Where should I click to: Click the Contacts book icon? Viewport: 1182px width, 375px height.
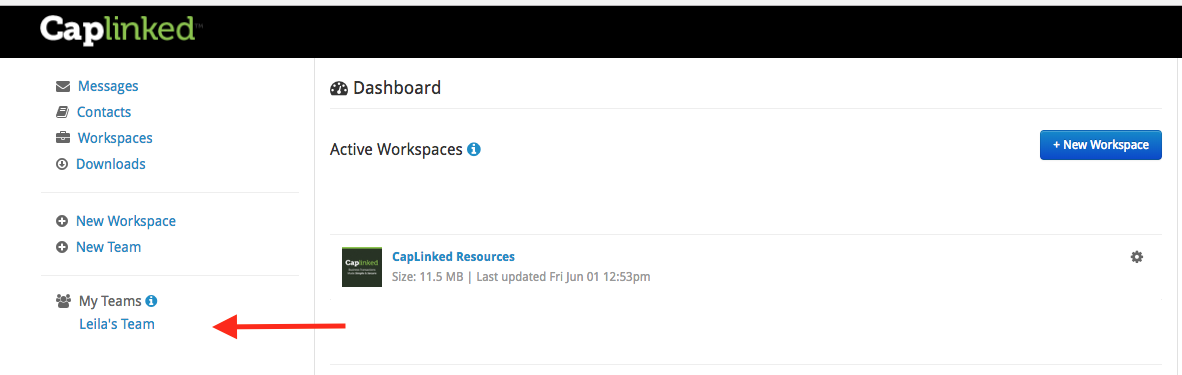[63, 112]
